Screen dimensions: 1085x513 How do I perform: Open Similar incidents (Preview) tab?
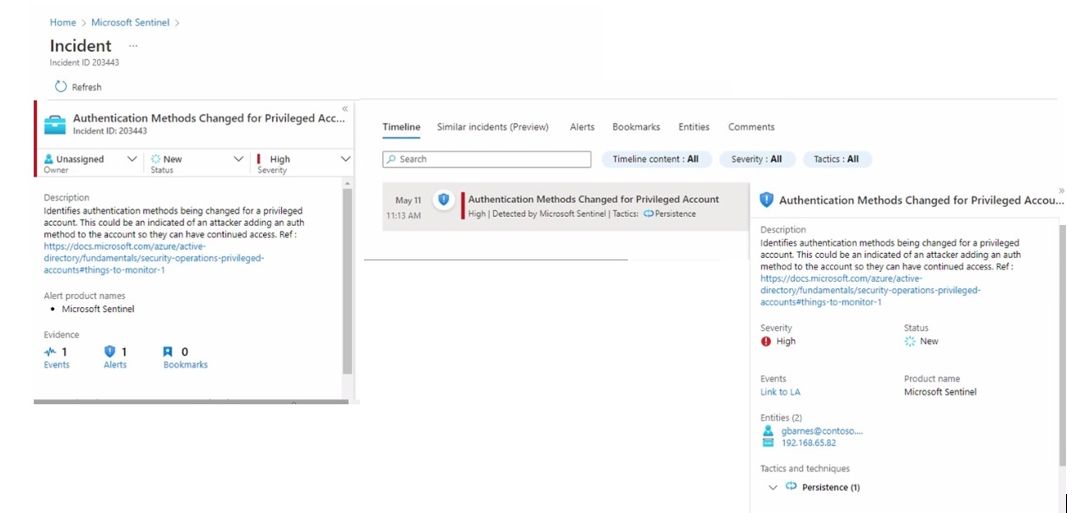coord(493,127)
